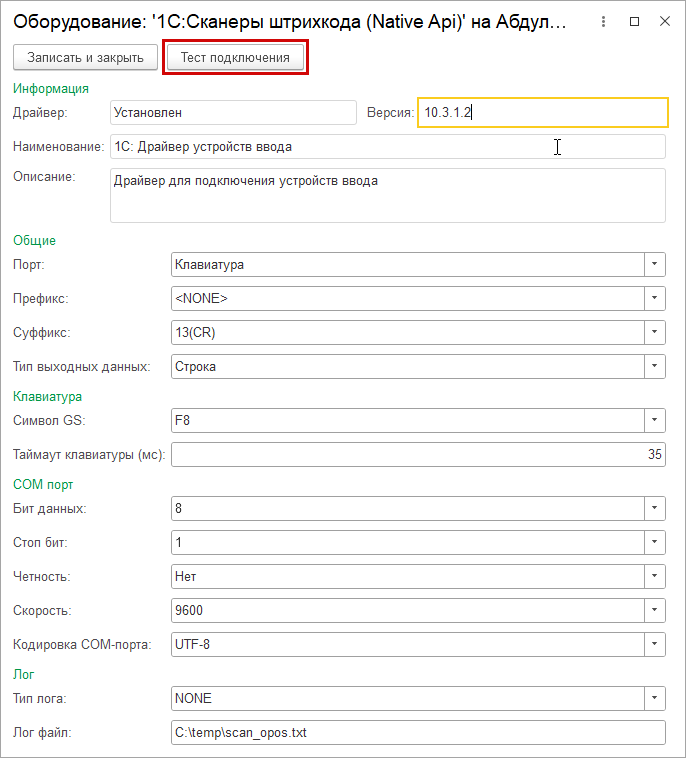Expand the 'Суффикс' dropdown arrow
Image resolution: width=686 pixels, height=758 pixels.
point(654,332)
